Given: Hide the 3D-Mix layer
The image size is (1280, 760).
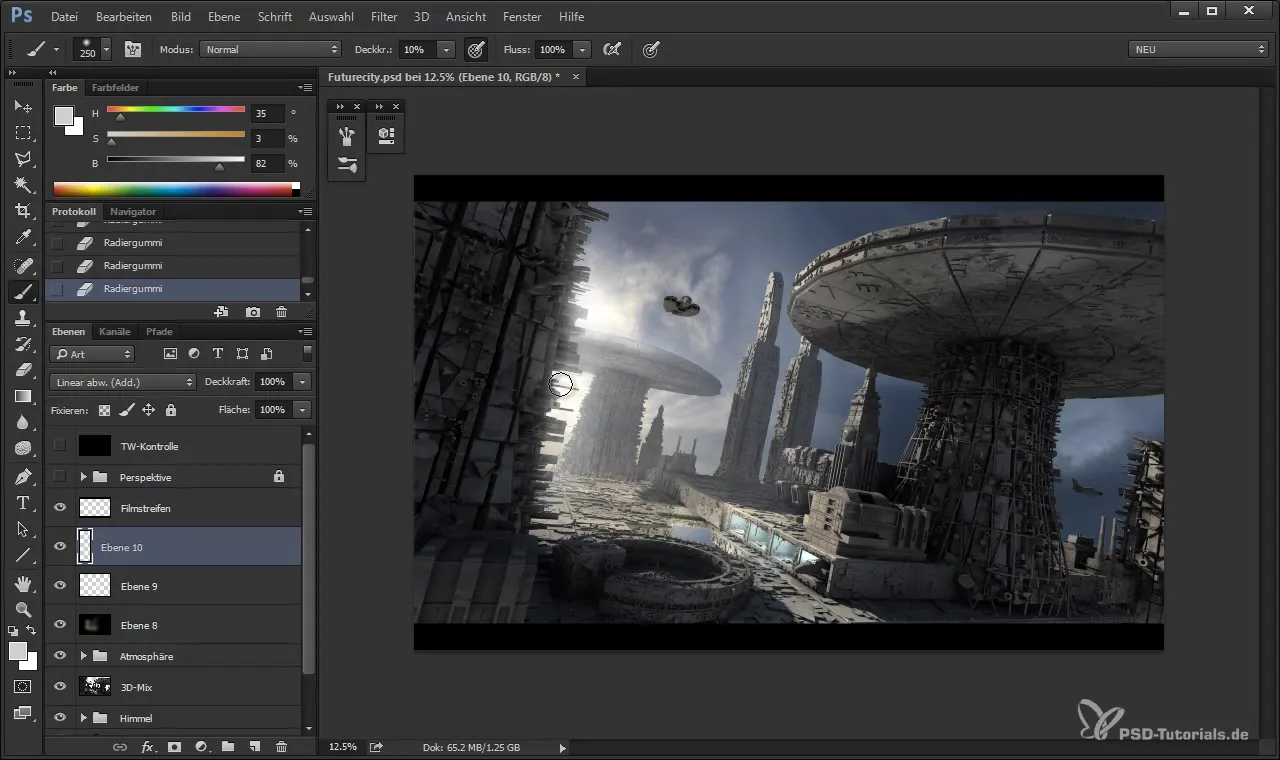Looking at the screenshot, I should pos(60,687).
